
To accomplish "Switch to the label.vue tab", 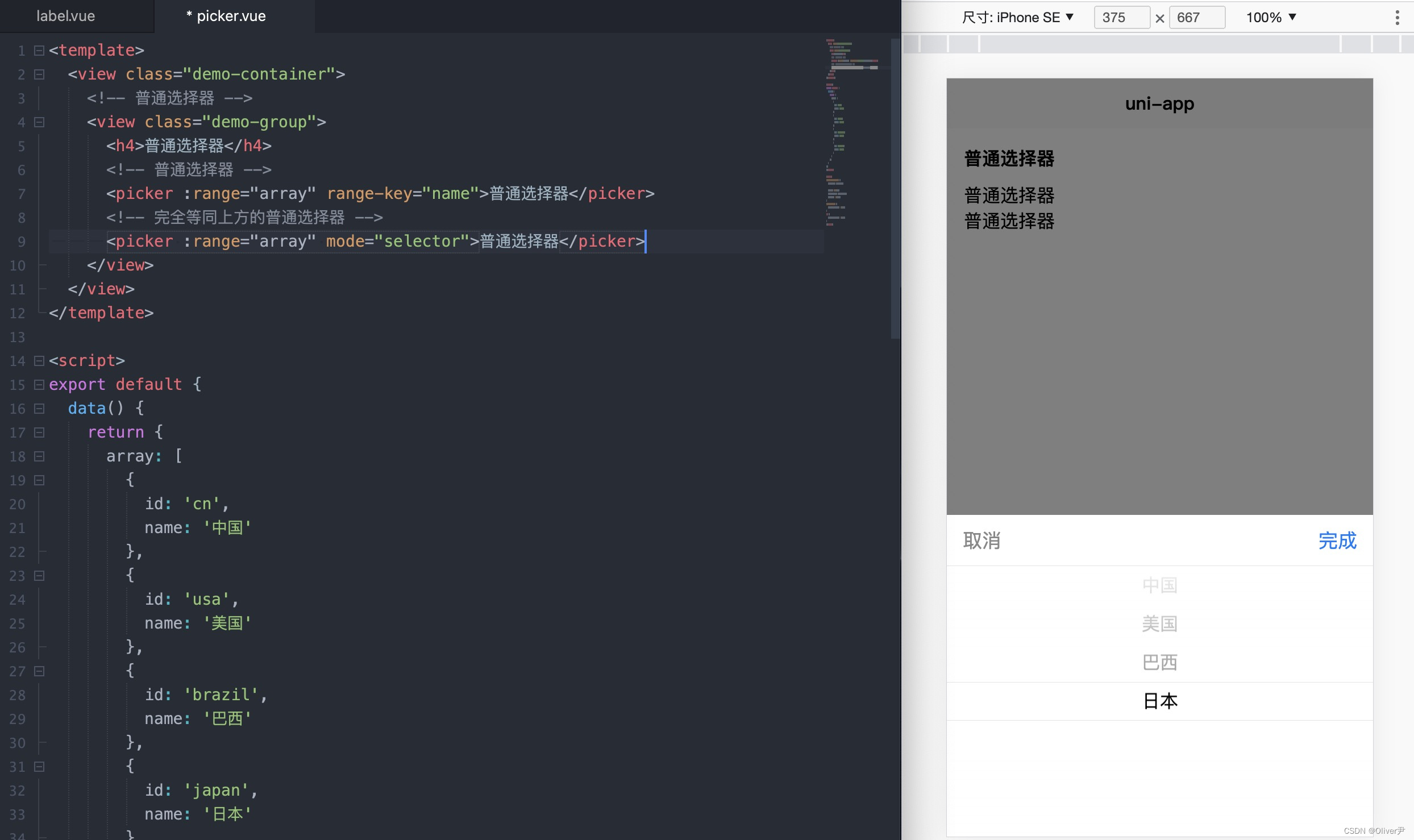I will coord(65,16).
